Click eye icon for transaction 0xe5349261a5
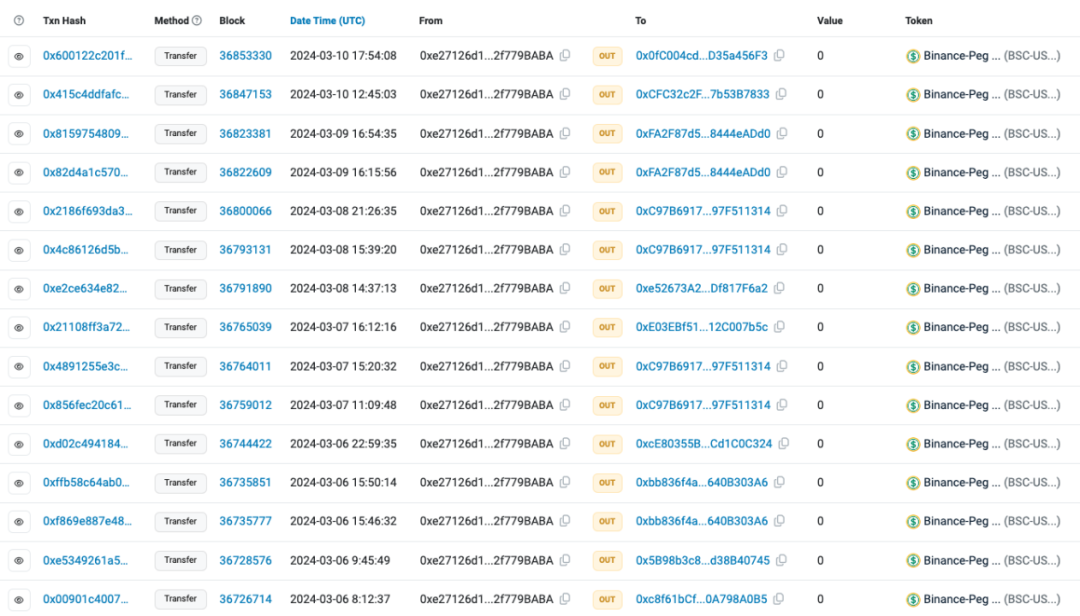The height and width of the screenshot is (616, 1080). click(18, 561)
